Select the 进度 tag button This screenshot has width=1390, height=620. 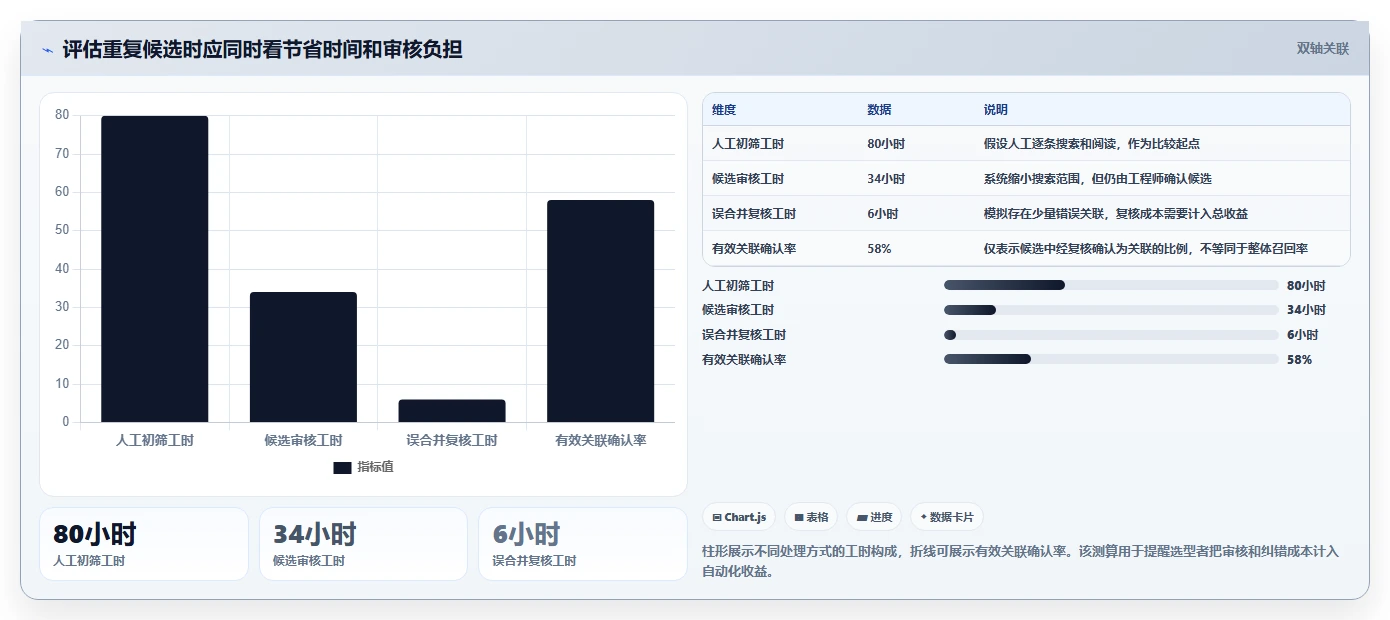click(x=874, y=517)
